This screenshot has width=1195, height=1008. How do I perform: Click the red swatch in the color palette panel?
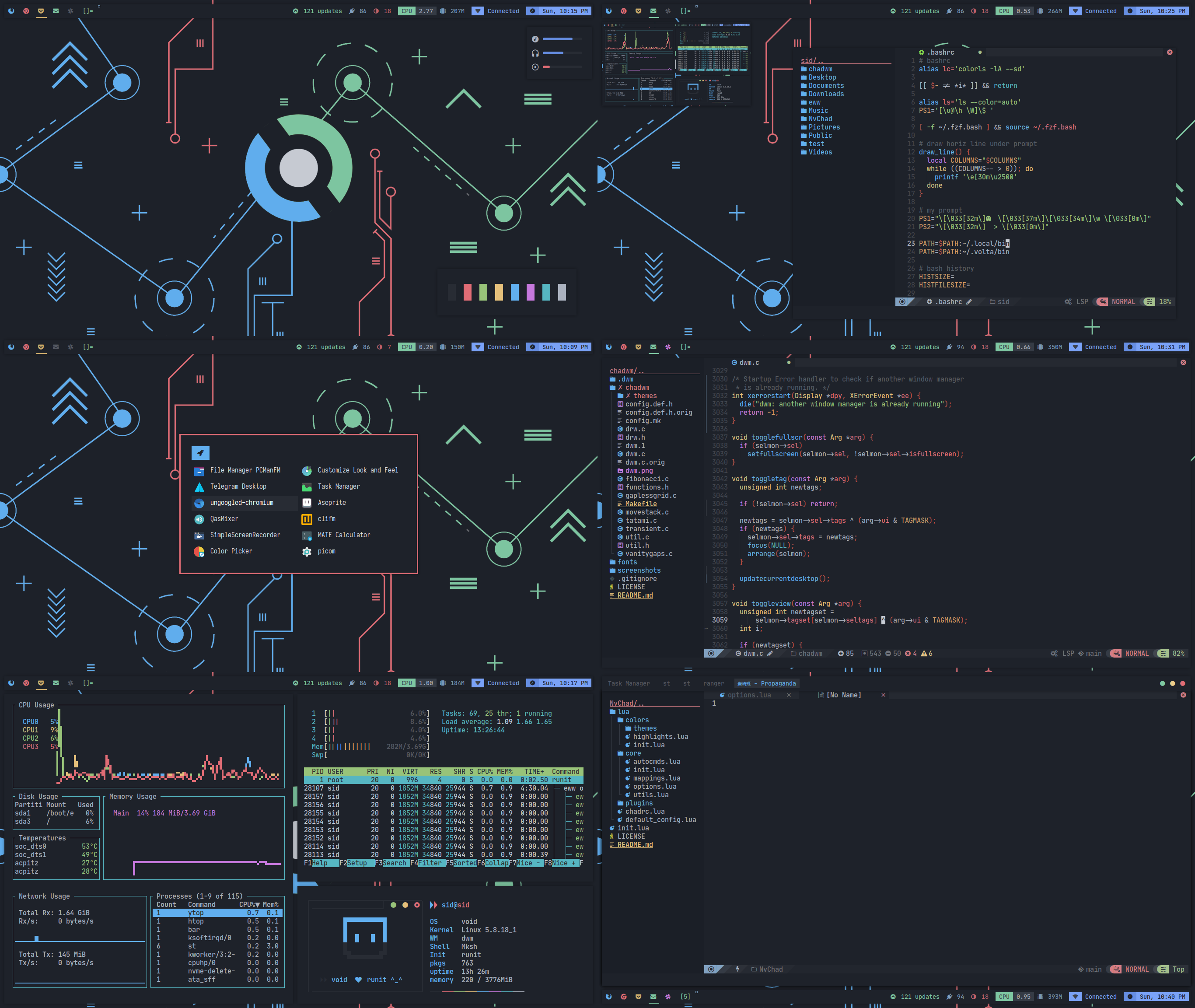(467, 292)
